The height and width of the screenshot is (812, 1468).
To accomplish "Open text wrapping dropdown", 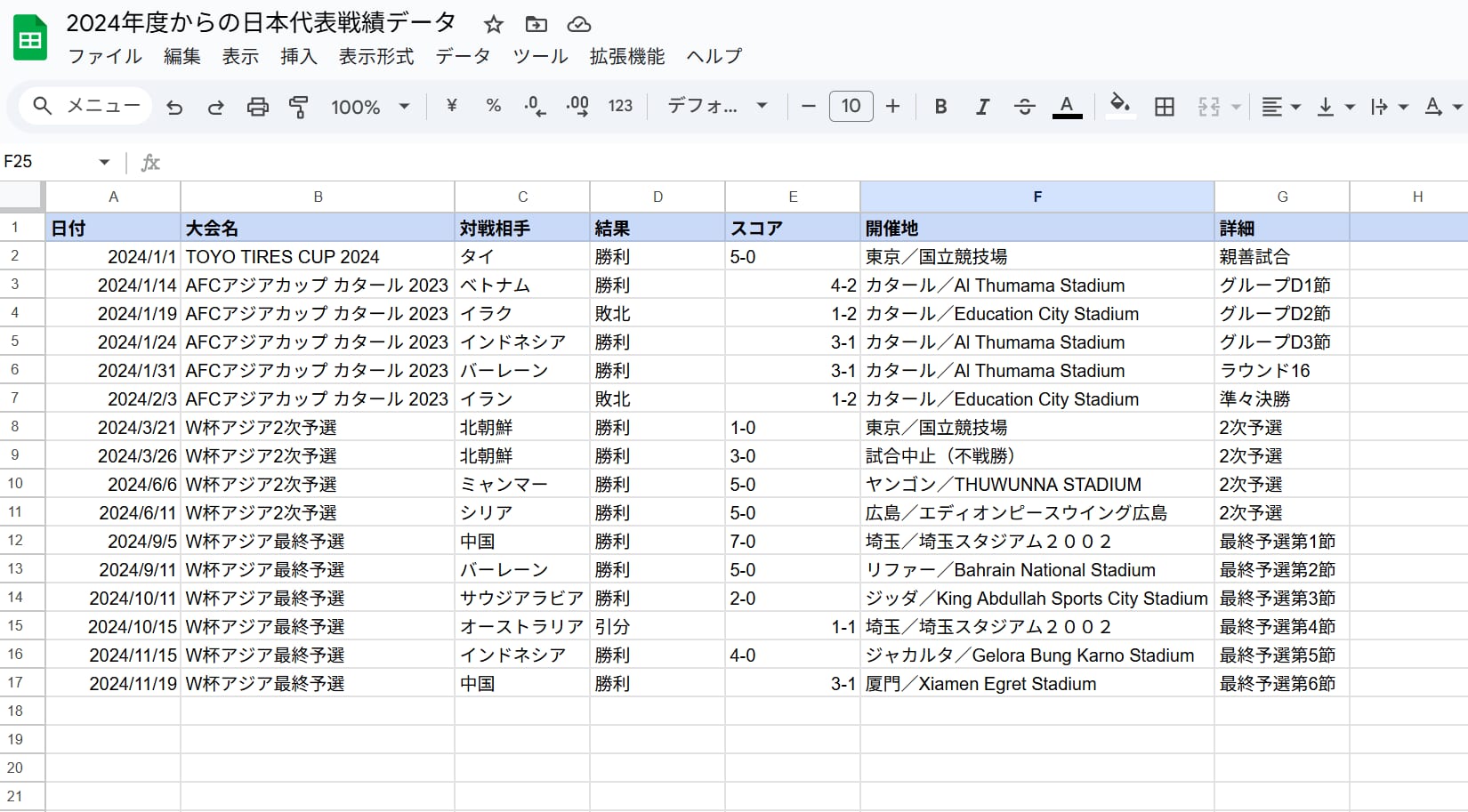I will tap(1389, 107).
